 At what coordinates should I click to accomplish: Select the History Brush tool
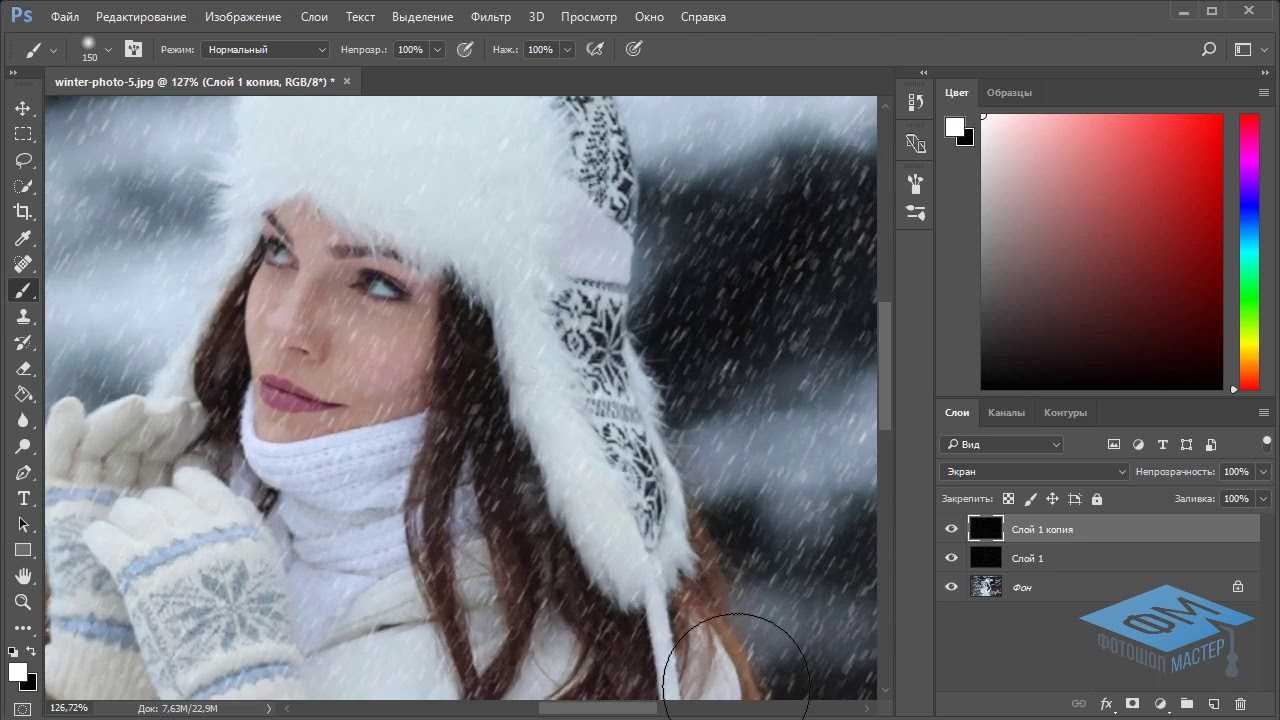coord(23,342)
